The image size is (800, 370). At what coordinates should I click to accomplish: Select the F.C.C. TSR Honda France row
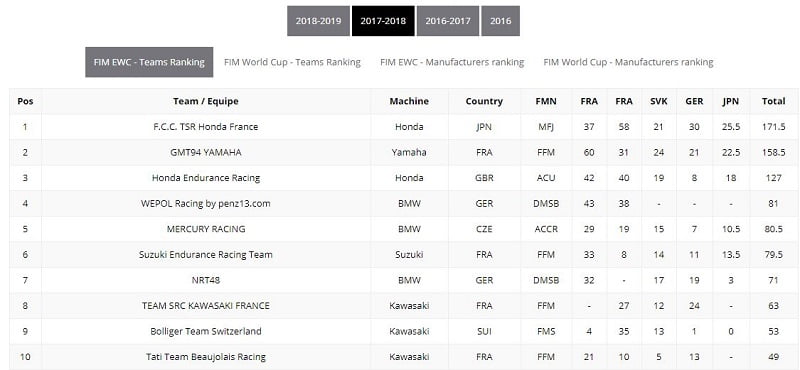point(404,127)
